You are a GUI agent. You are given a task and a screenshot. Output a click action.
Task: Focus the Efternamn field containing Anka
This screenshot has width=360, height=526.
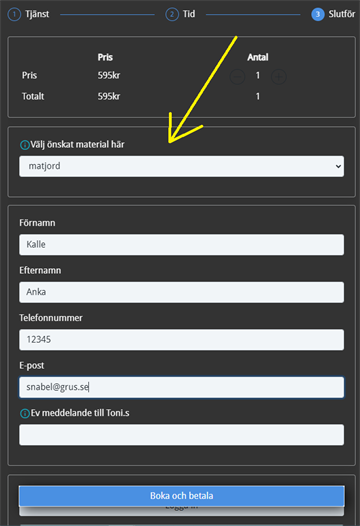[182, 292]
